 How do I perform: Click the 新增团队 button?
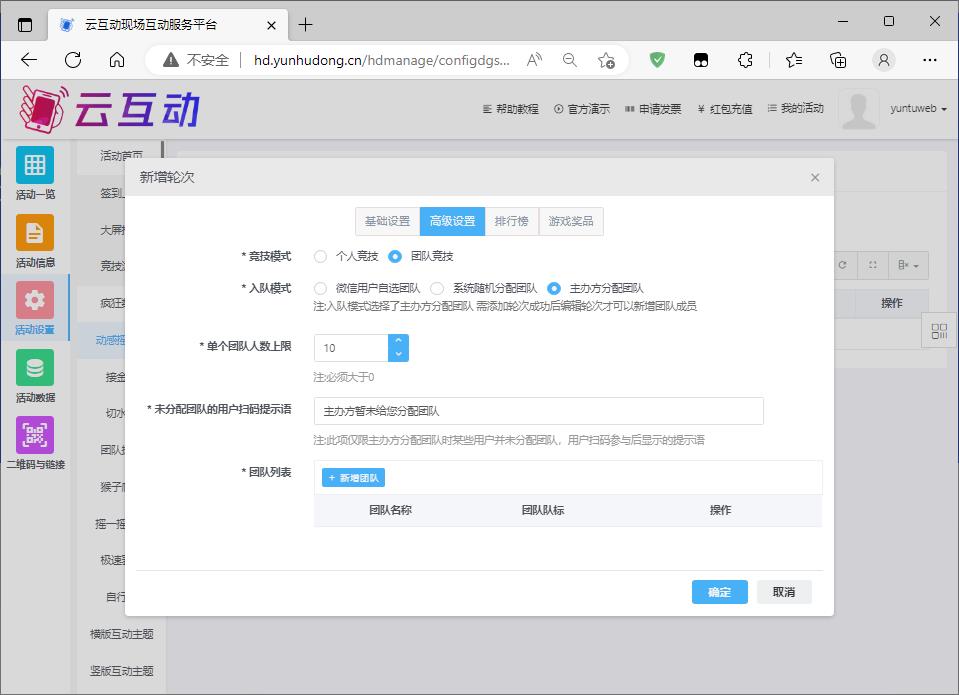click(354, 478)
